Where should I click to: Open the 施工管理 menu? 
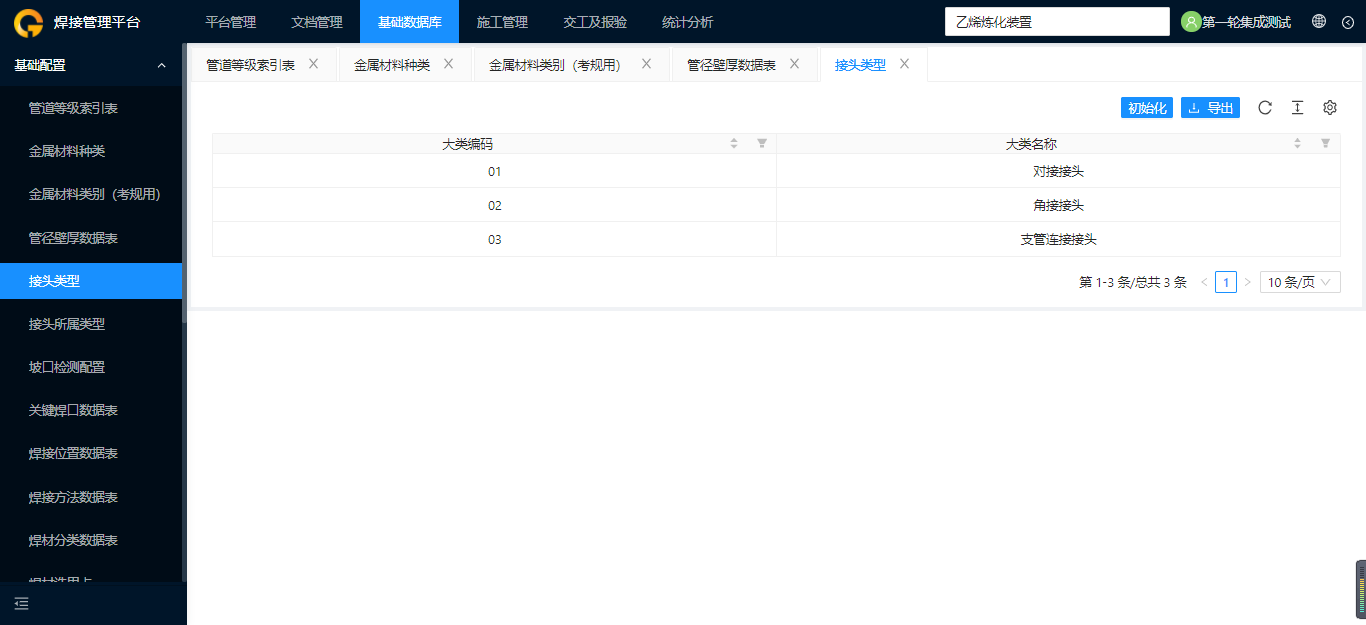tap(502, 22)
